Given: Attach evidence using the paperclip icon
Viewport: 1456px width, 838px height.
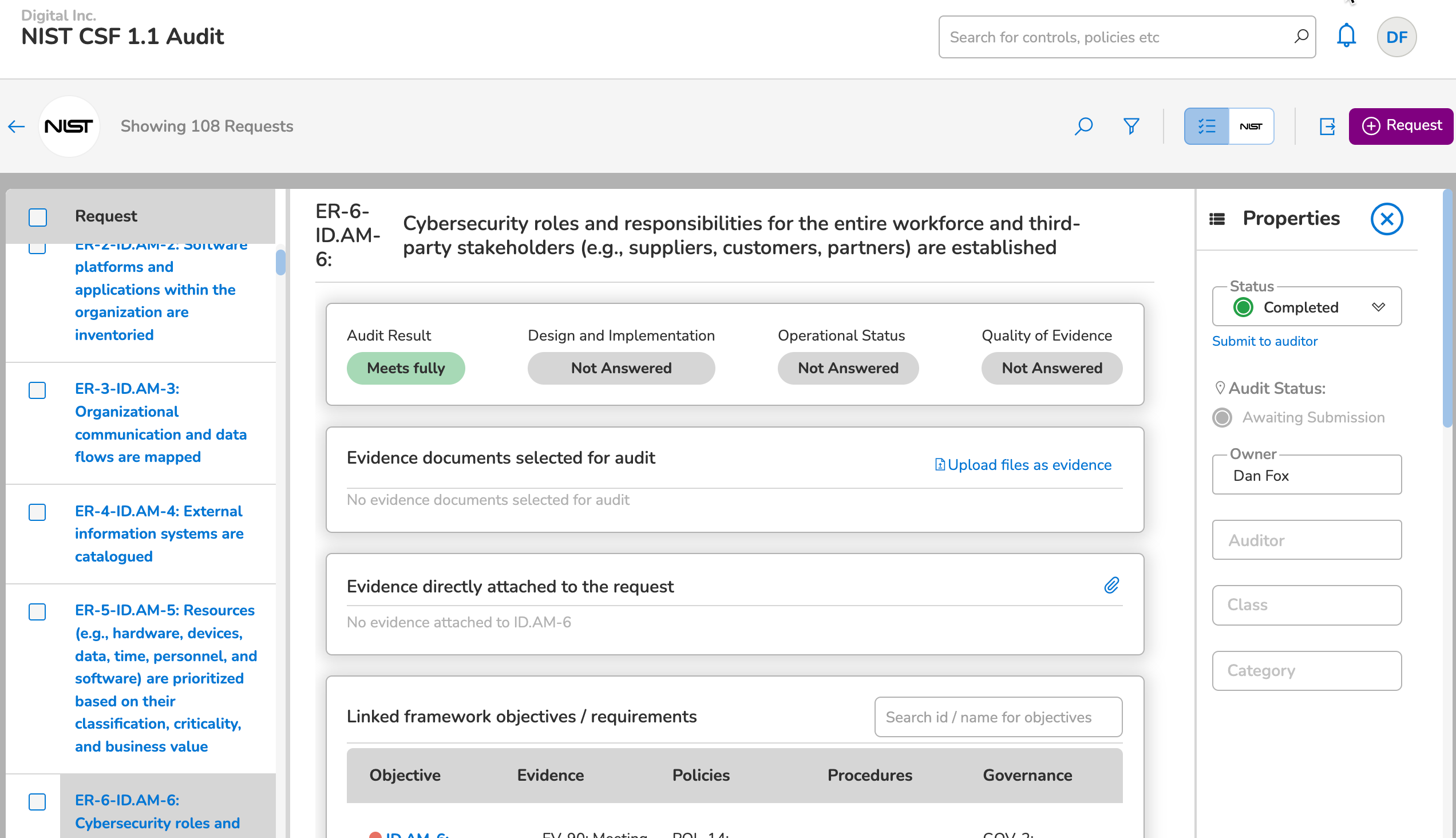Looking at the screenshot, I should coord(1111,586).
